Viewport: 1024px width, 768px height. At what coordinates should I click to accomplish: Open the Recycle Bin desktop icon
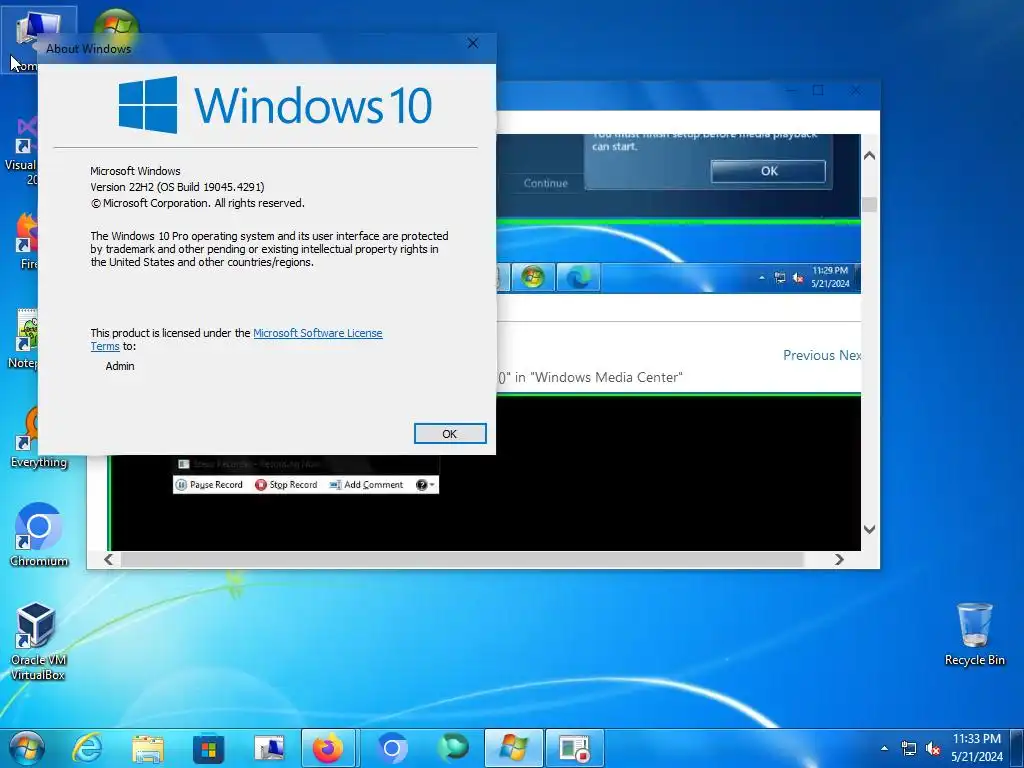coord(974,633)
